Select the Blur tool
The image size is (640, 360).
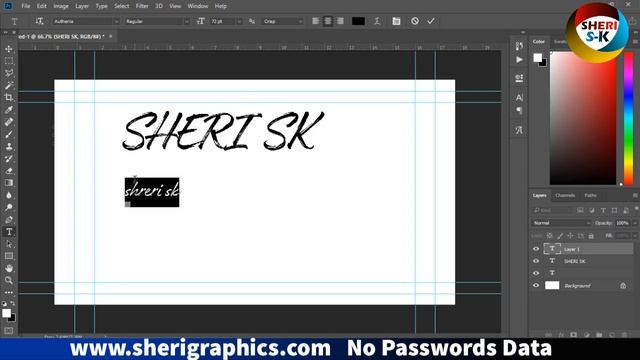(9, 195)
